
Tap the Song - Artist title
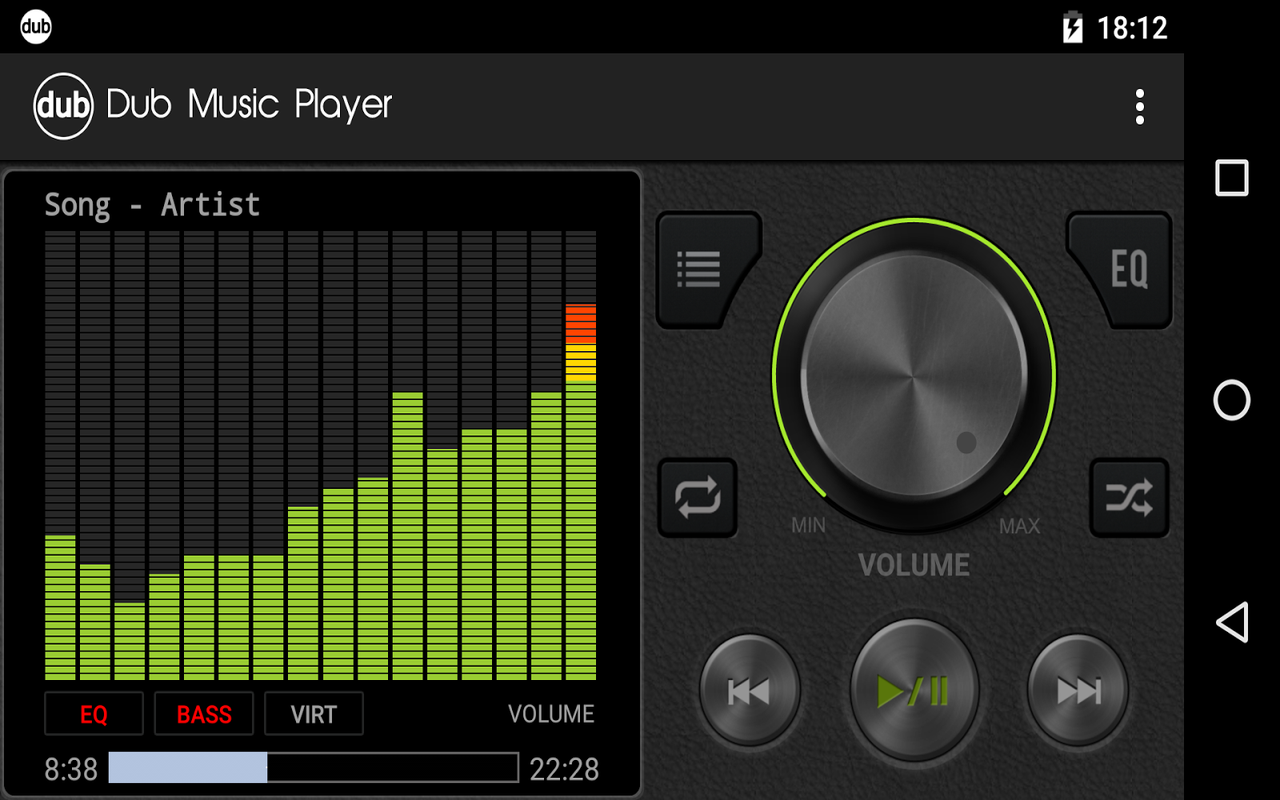click(x=152, y=205)
